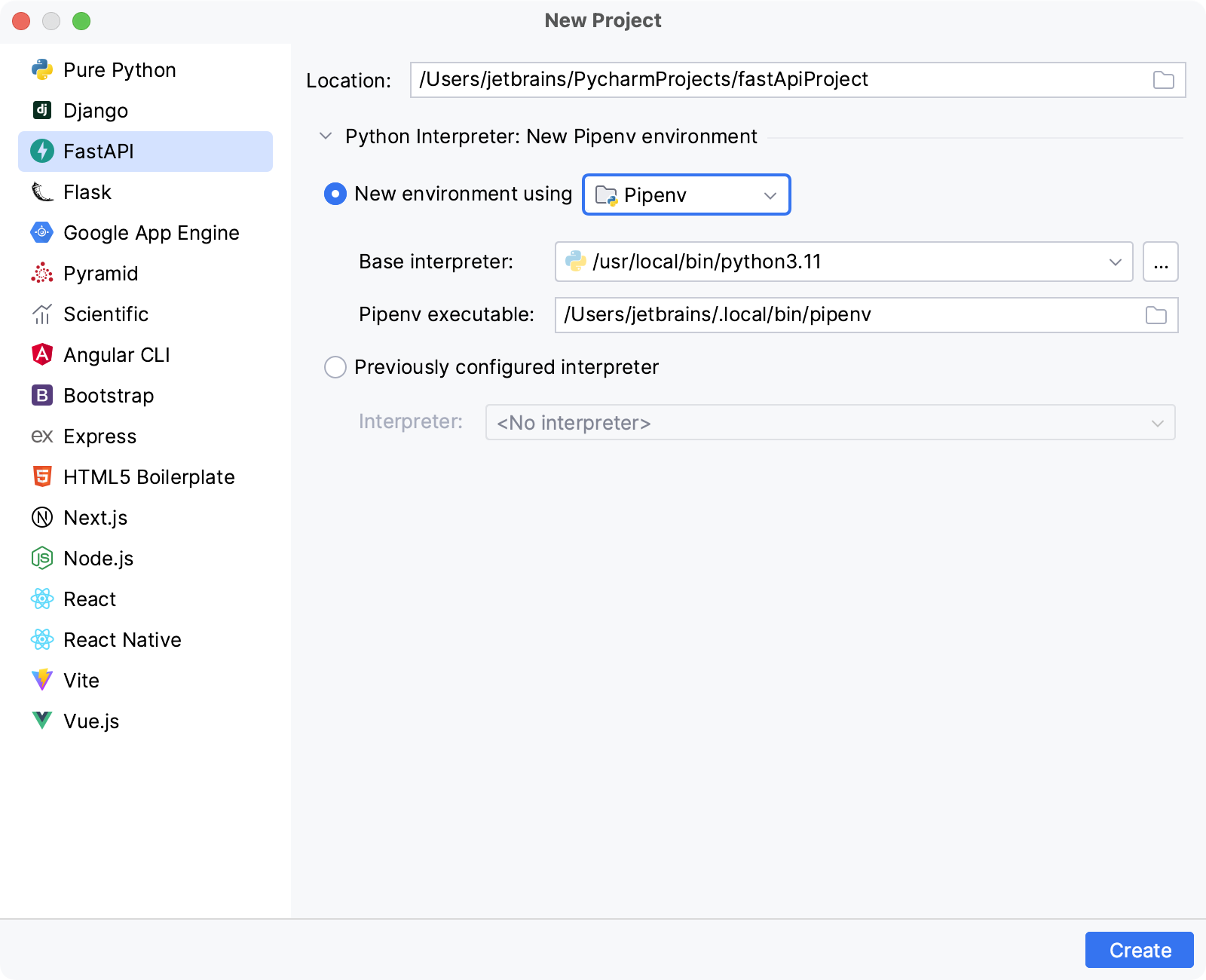
Task: Click the Pyramid label in list
Action: pos(101,274)
